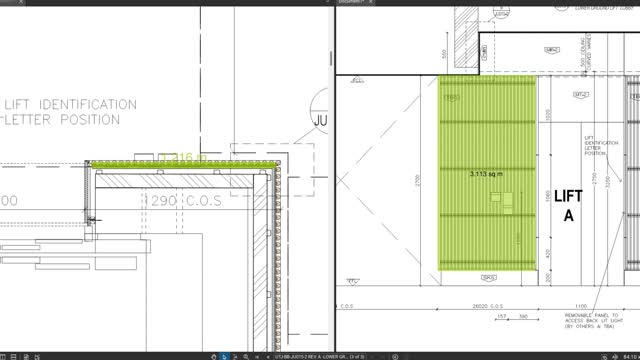
Task: Click the vertical scrollbar thumb of left pane
Action: [331, 58]
